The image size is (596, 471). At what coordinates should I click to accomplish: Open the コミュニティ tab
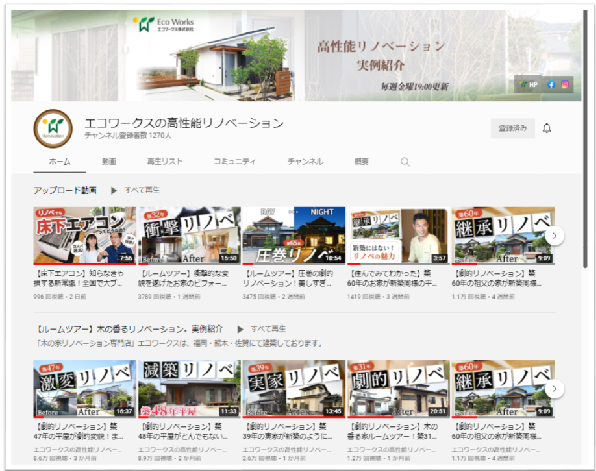[235, 162]
